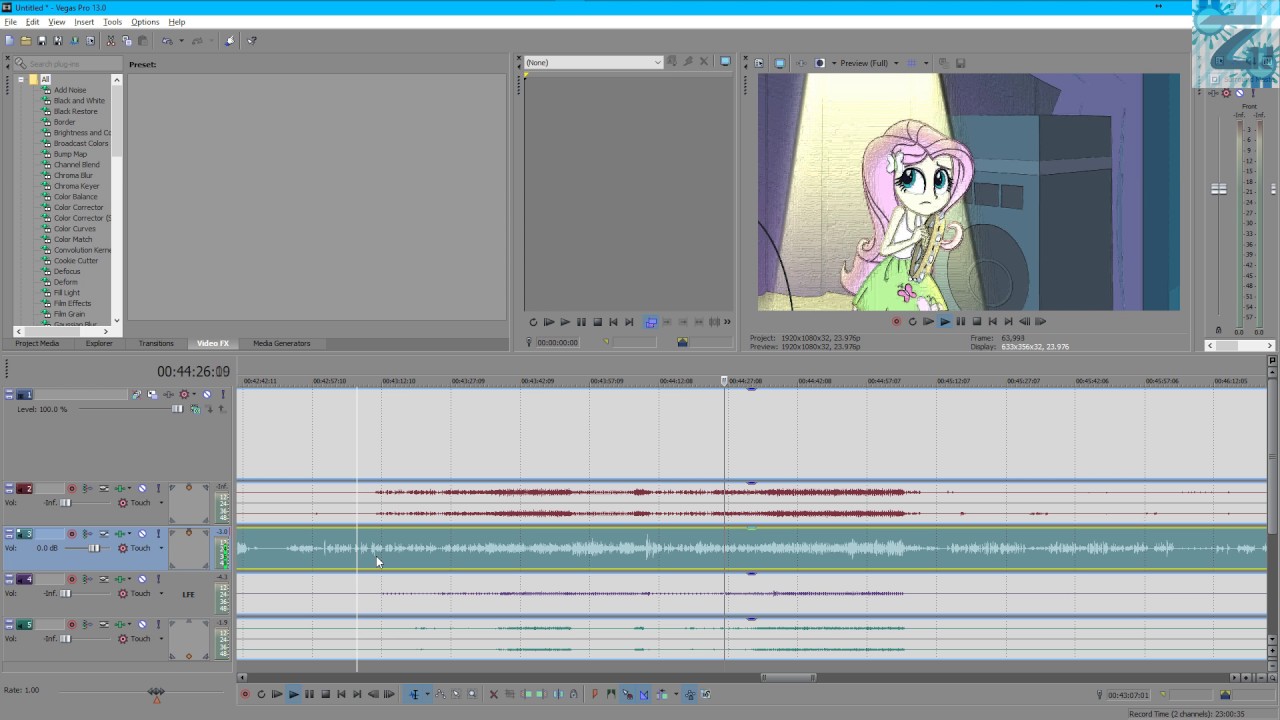The height and width of the screenshot is (720, 1280).
Task: Pause playback in timeline transport bar
Action: coord(309,694)
